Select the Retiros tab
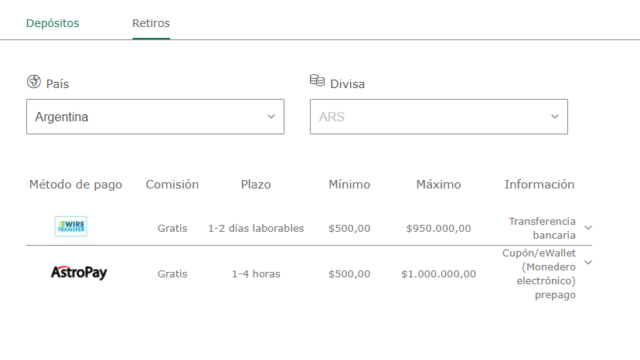Image resolution: width=640 pixels, height=360 pixels. click(x=151, y=23)
